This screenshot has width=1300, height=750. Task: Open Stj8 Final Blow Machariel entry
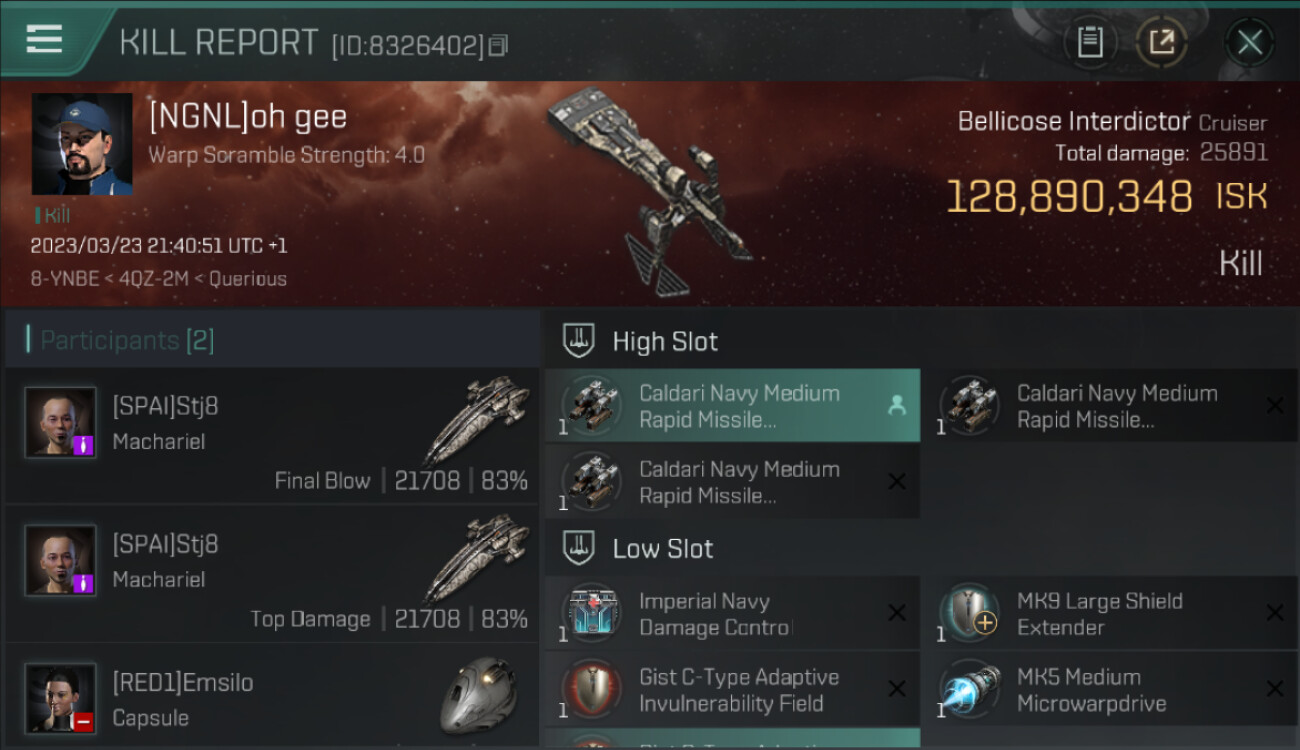point(272,436)
